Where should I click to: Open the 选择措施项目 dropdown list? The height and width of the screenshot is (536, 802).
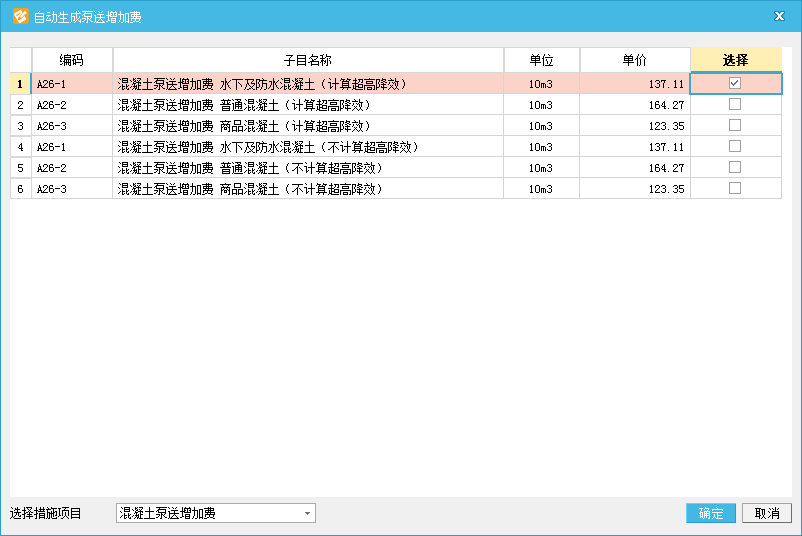point(308,514)
